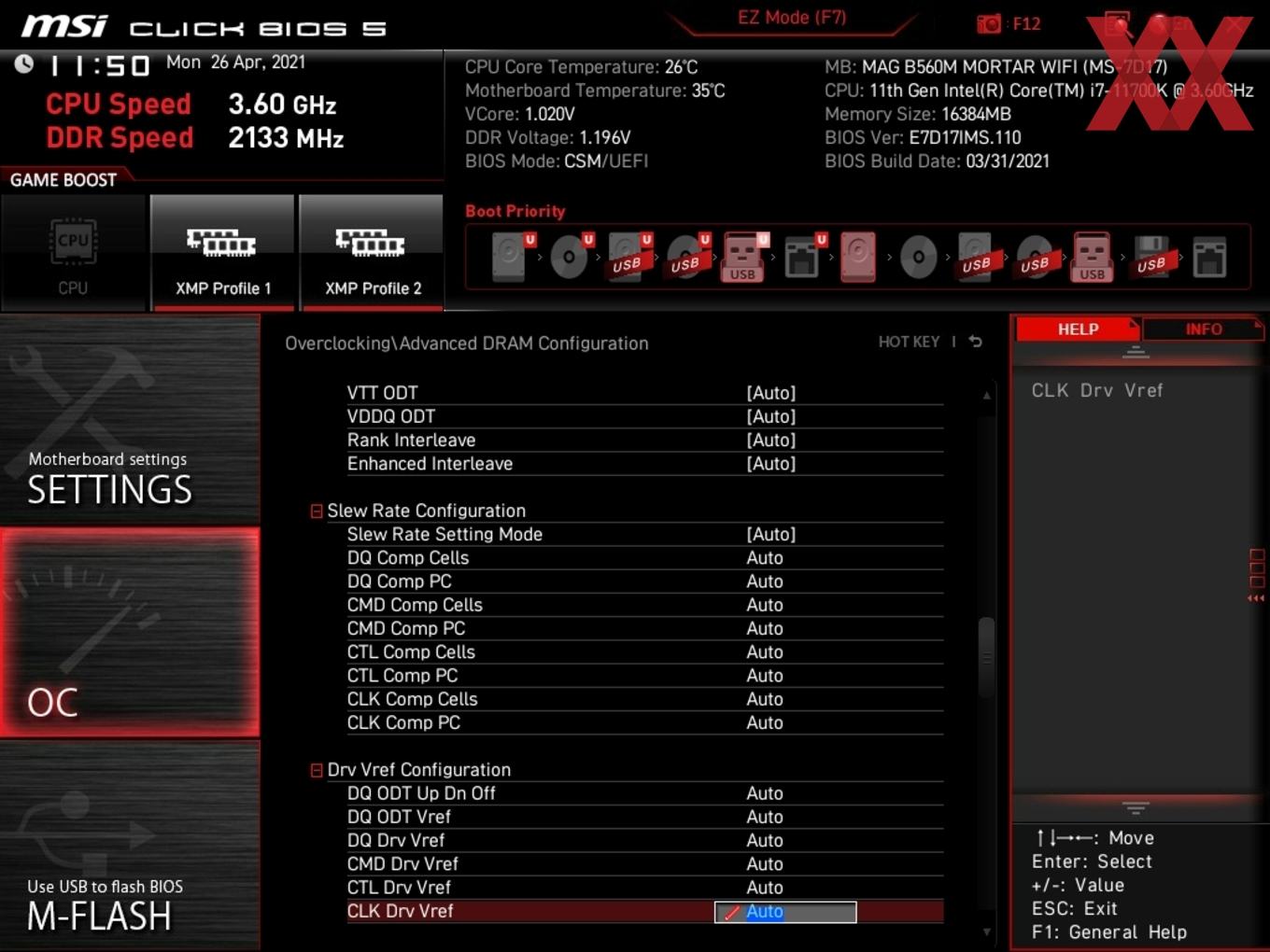Click the back arrow next to HOT KEY
The width and height of the screenshot is (1270, 952).
pyautogui.click(x=976, y=342)
